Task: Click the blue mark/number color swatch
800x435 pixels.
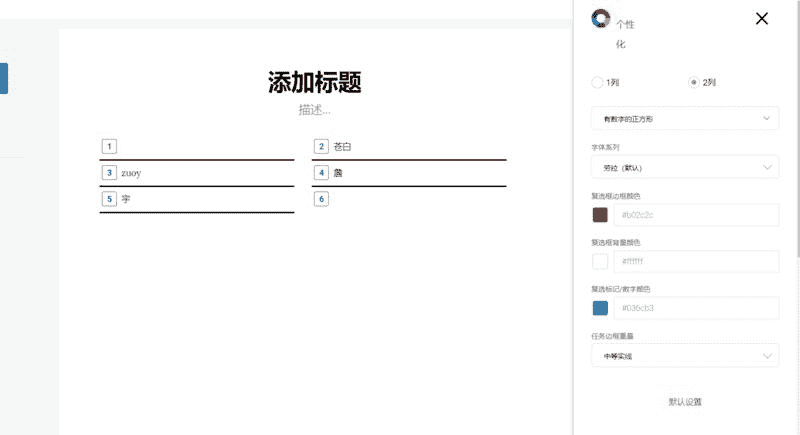Action: [600, 308]
